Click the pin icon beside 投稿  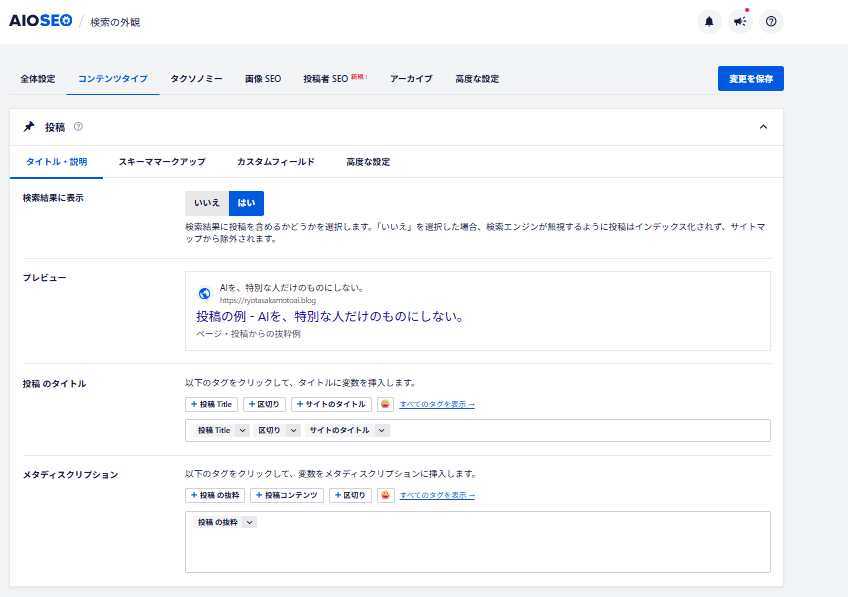29,127
